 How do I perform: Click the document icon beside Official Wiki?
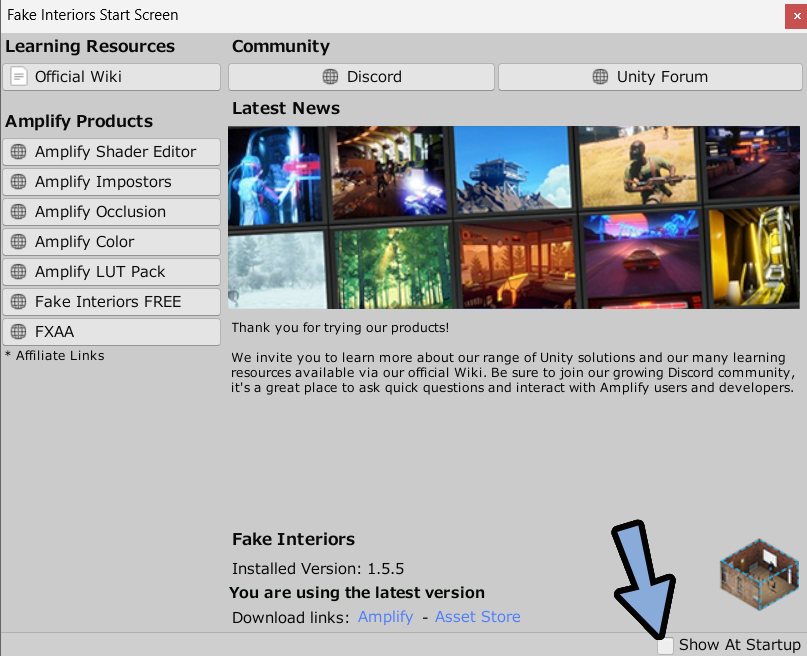(19, 77)
